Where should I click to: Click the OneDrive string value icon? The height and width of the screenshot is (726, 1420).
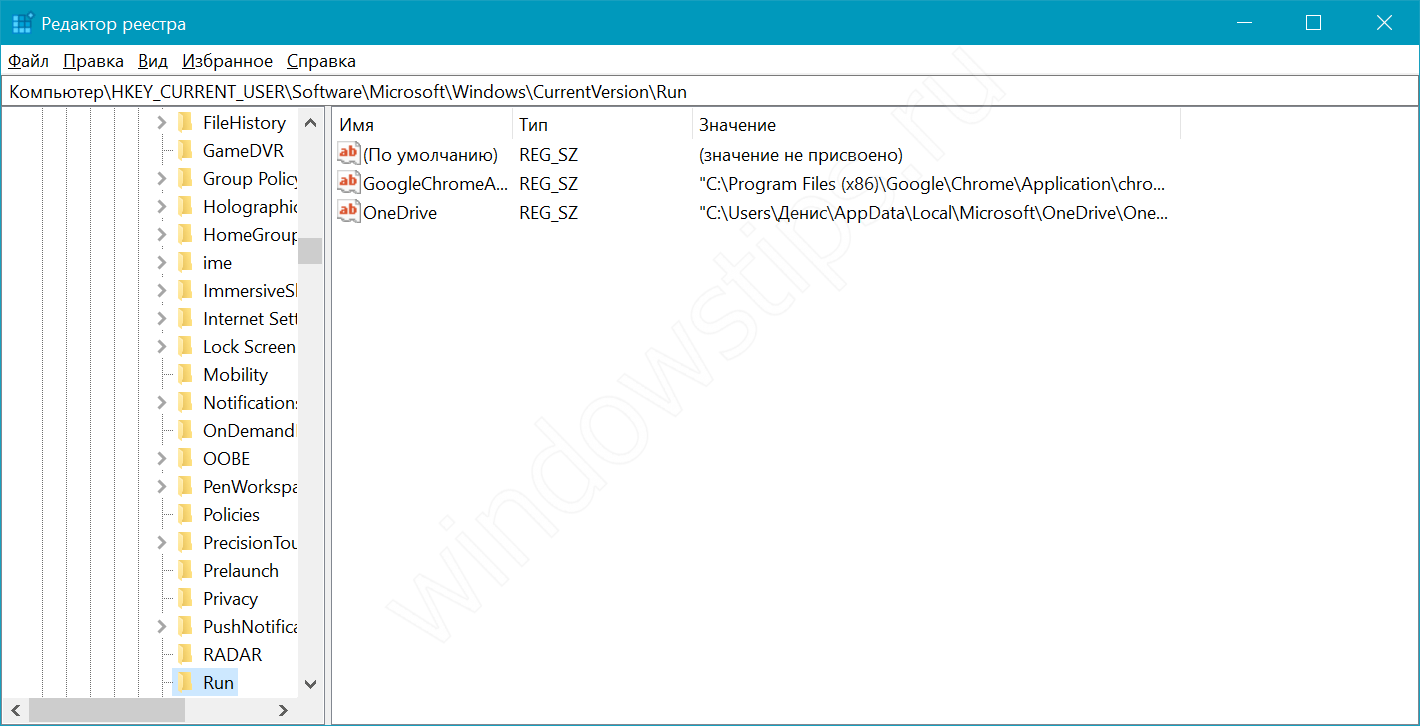pos(348,212)
